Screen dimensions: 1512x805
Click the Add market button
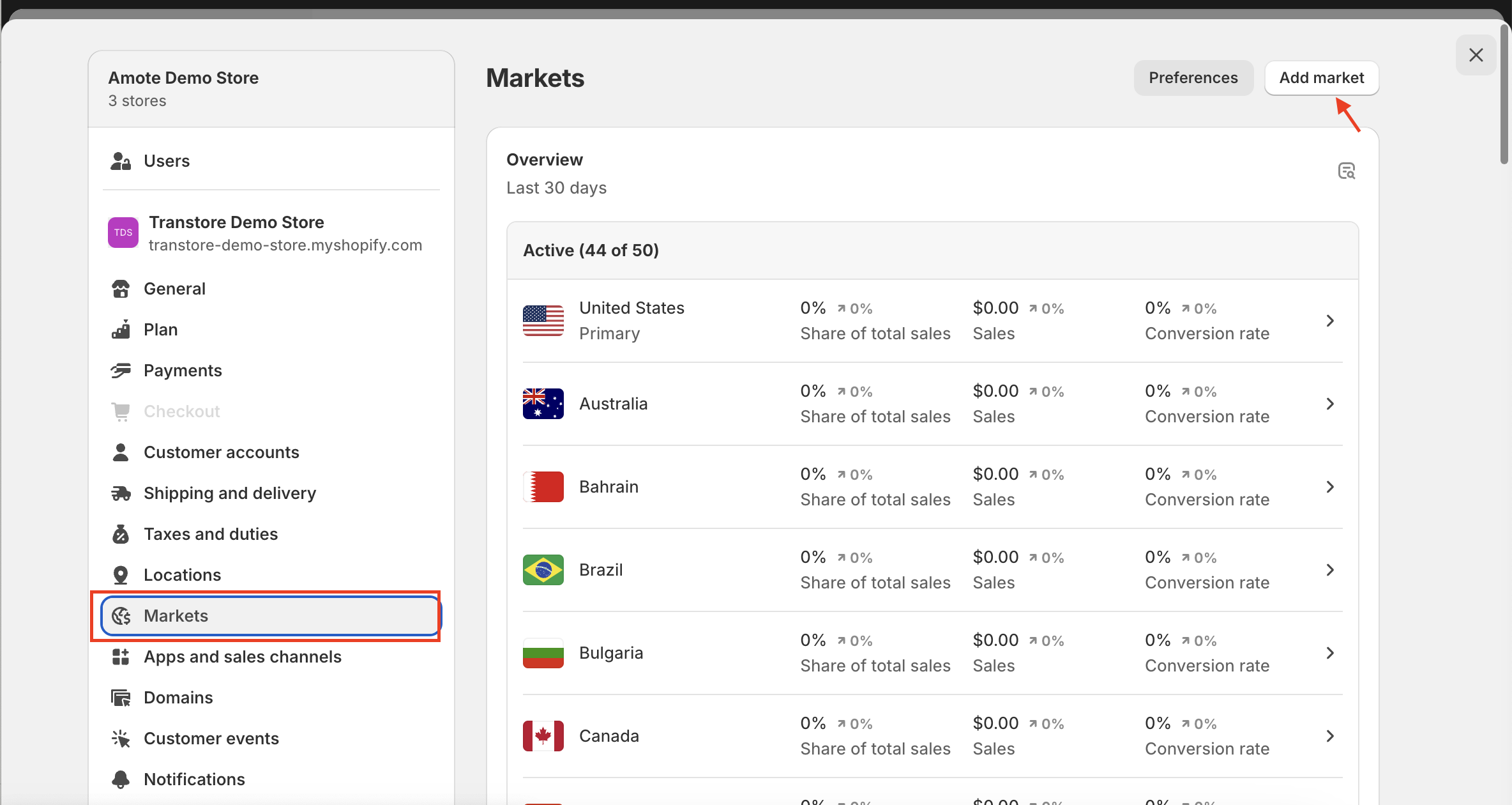coord(1321,78)
